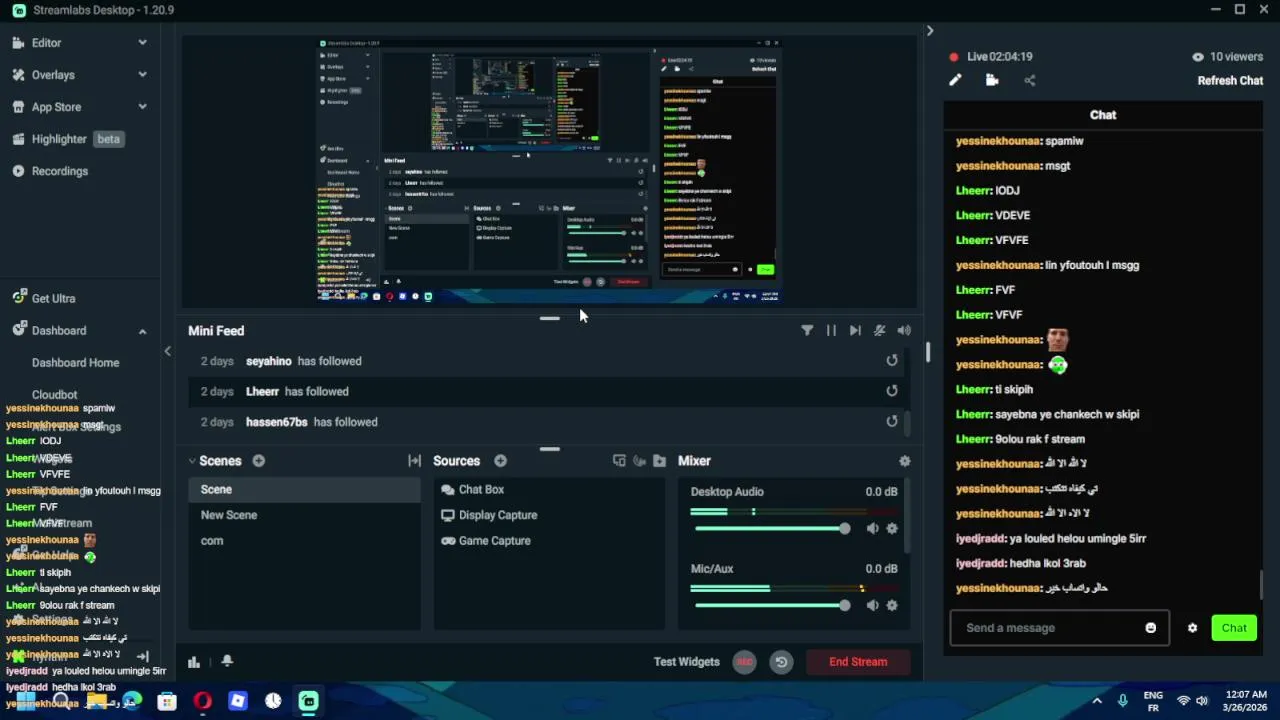Image resolution: width=1280 pixels, height=720 pixels.
Task: Open scene transitions icon
Action: pos(414,461)
